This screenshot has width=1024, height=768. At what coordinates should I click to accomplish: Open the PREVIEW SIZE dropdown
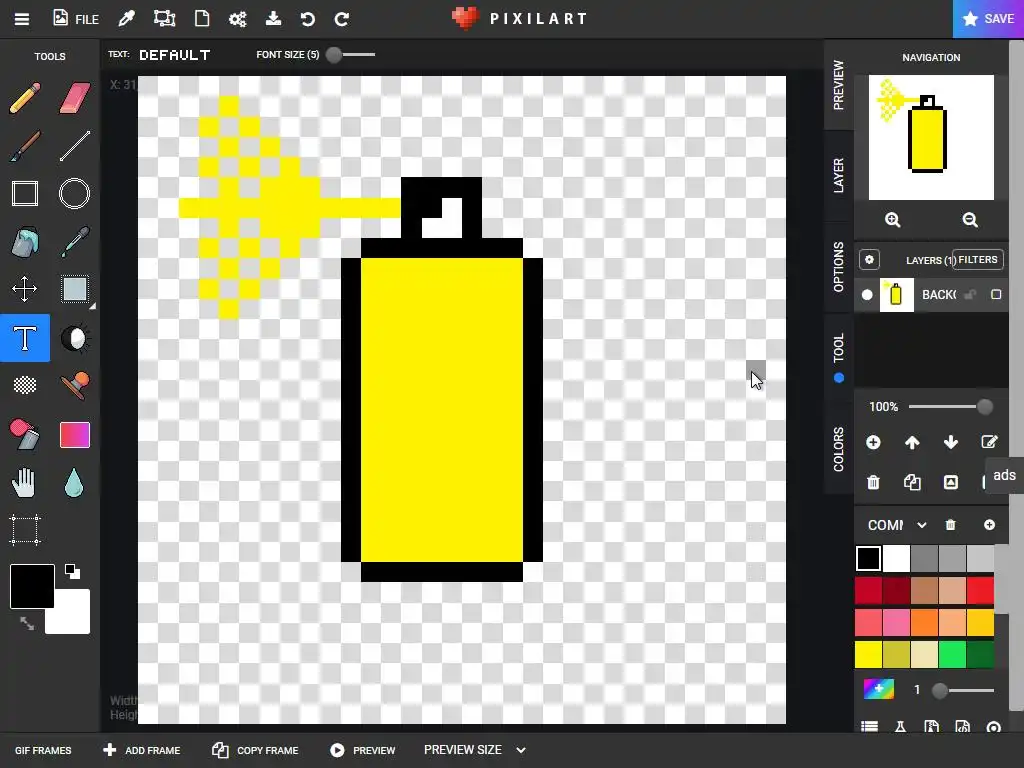click(475, 750)
